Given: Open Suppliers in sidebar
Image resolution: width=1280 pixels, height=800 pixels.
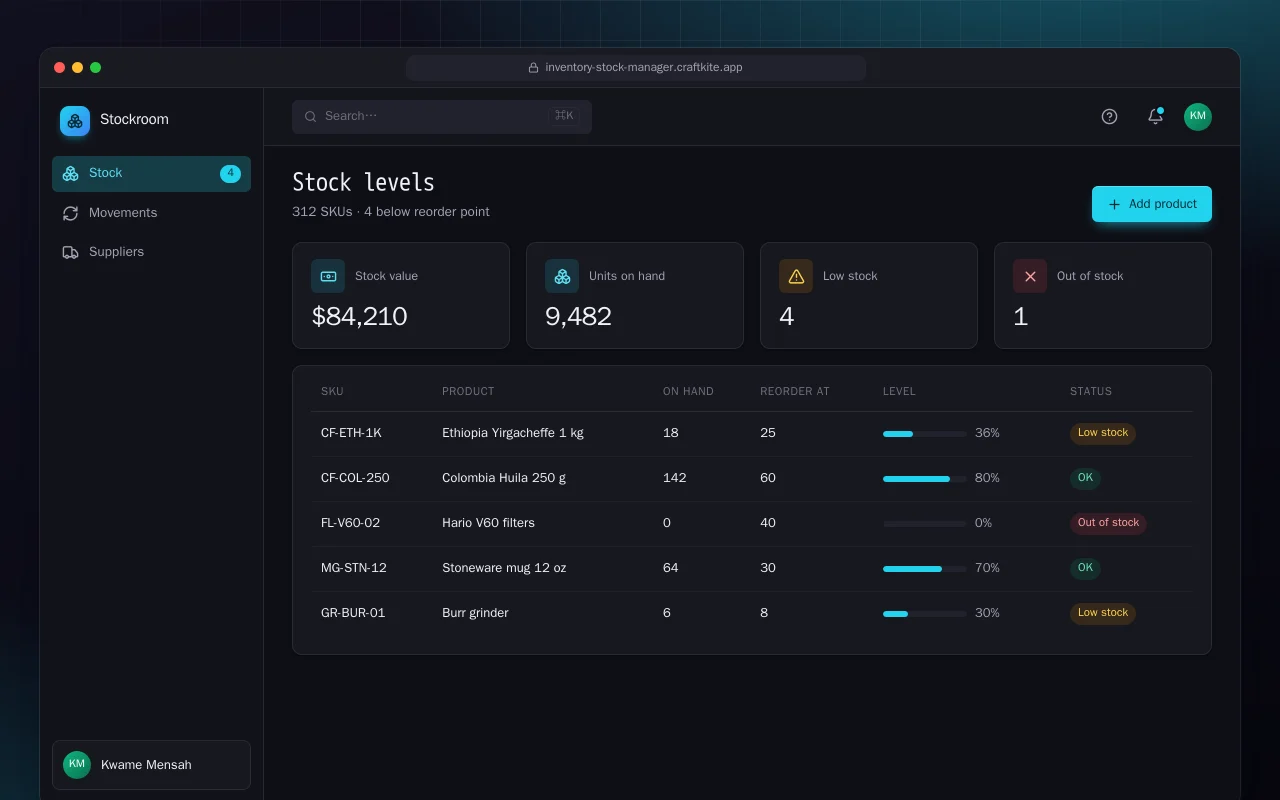Looking at the screenshot, I should (151, 252).
